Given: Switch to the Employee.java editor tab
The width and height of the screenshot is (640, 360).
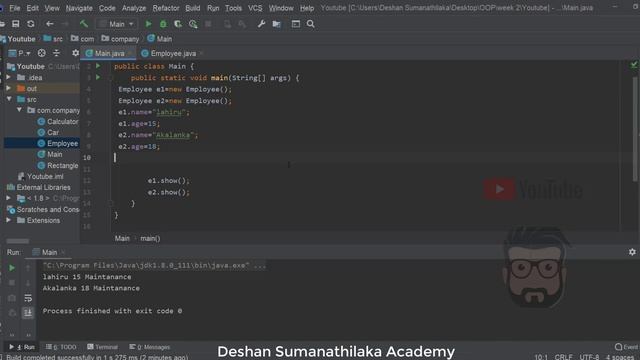Looking at the screenshot, I should [173, 53].
